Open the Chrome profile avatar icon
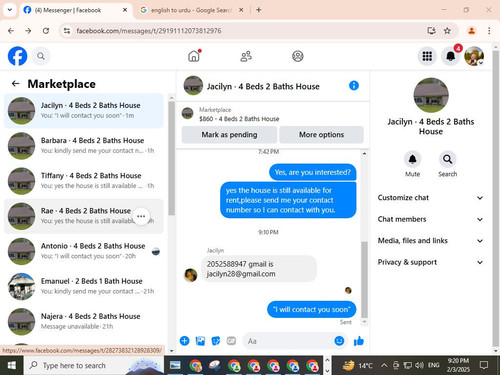 coord(471,31)
